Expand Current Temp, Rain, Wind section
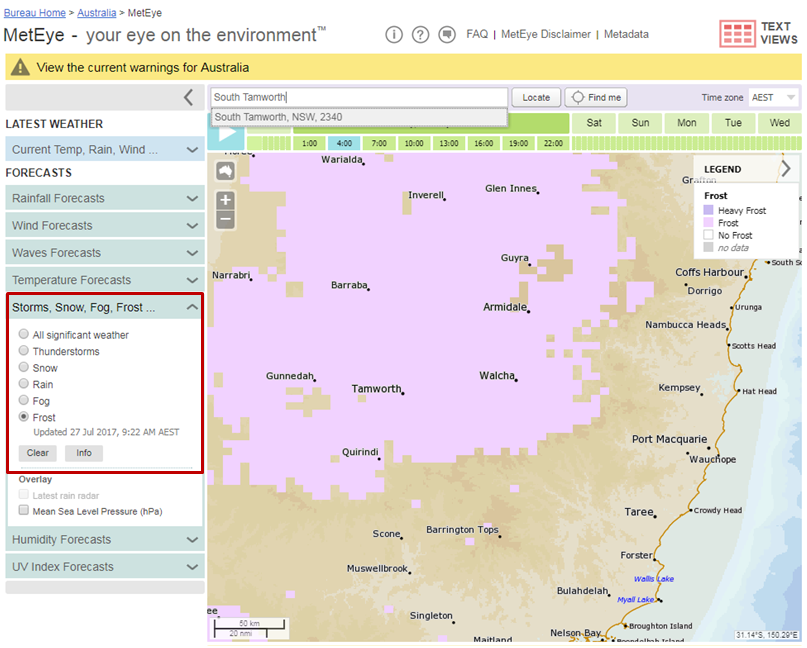 (x=105, y=149)
